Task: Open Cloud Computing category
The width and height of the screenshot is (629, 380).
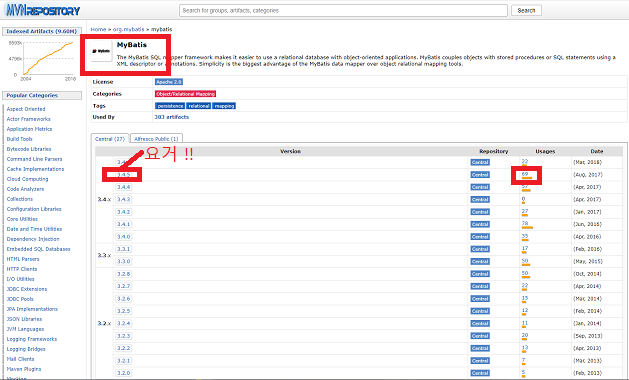Action: pos(27,179)
